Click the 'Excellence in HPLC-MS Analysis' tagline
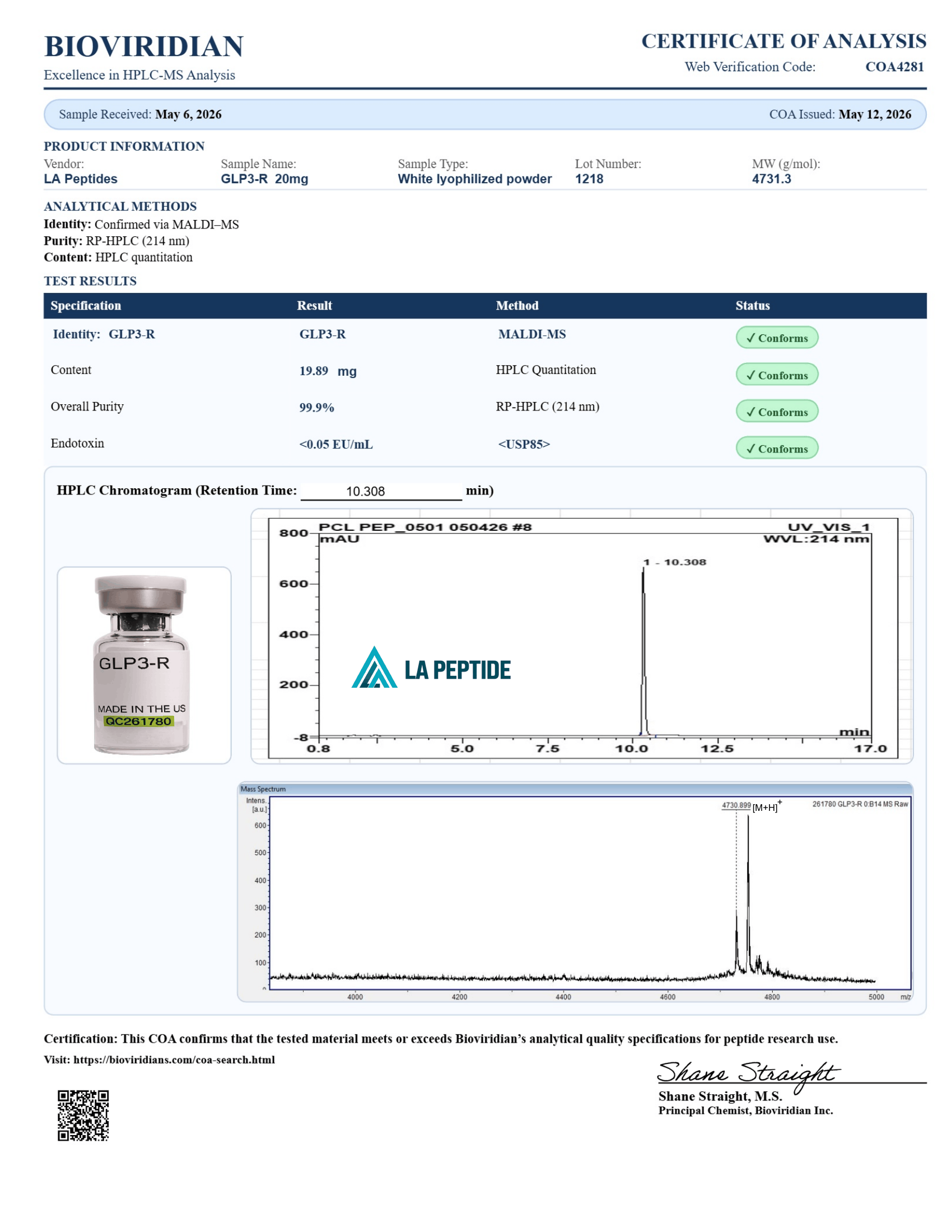 click(139, 75)
